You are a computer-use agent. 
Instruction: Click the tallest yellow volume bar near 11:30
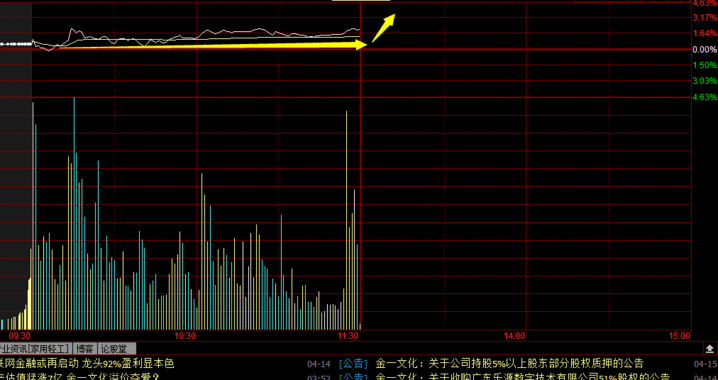tap(346, 220)
